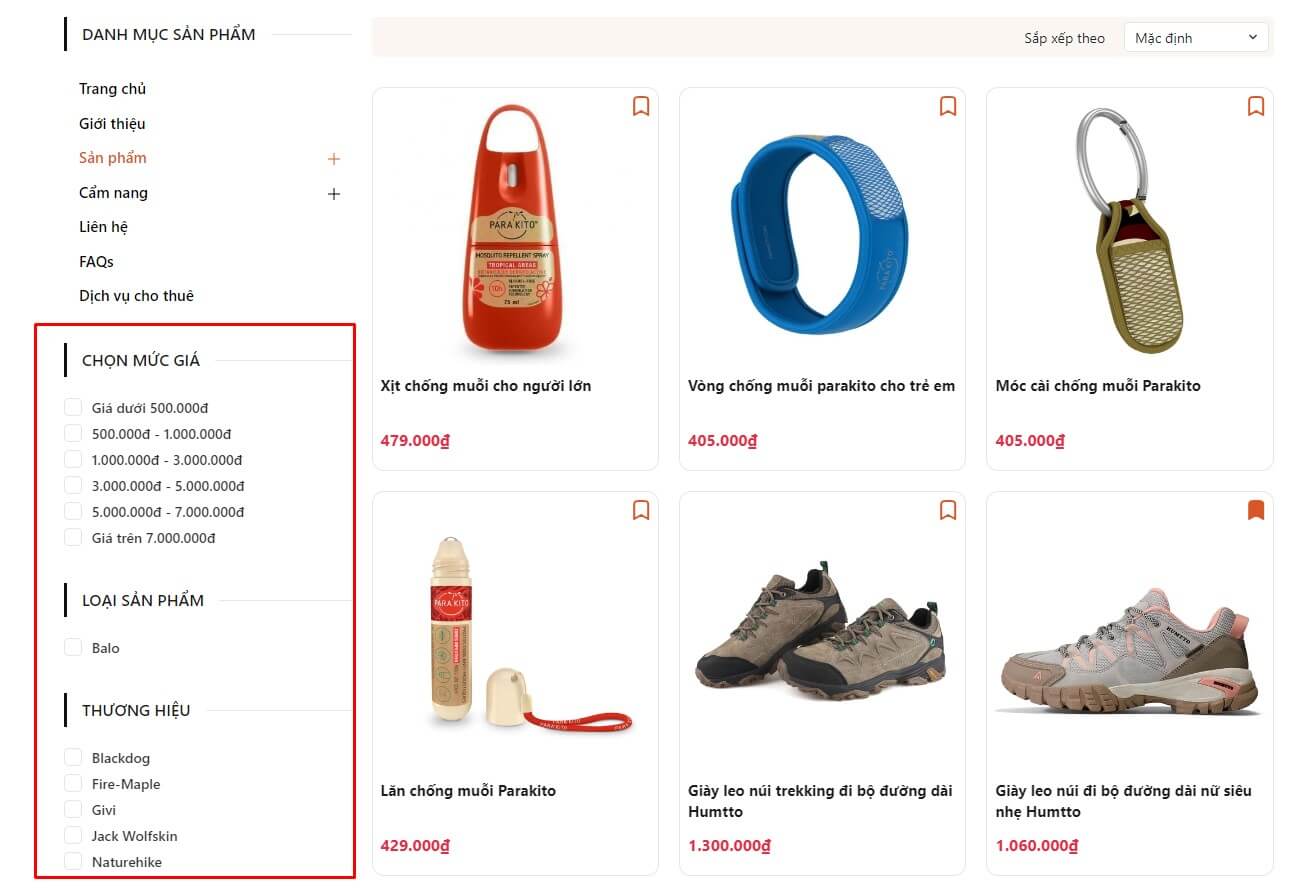Image resolution: width=1297 pixels, height=891 pixels.
Task: Go to Trang chủ in the sidebar menu
Action: pyautogui.click(x=112, y=89)
